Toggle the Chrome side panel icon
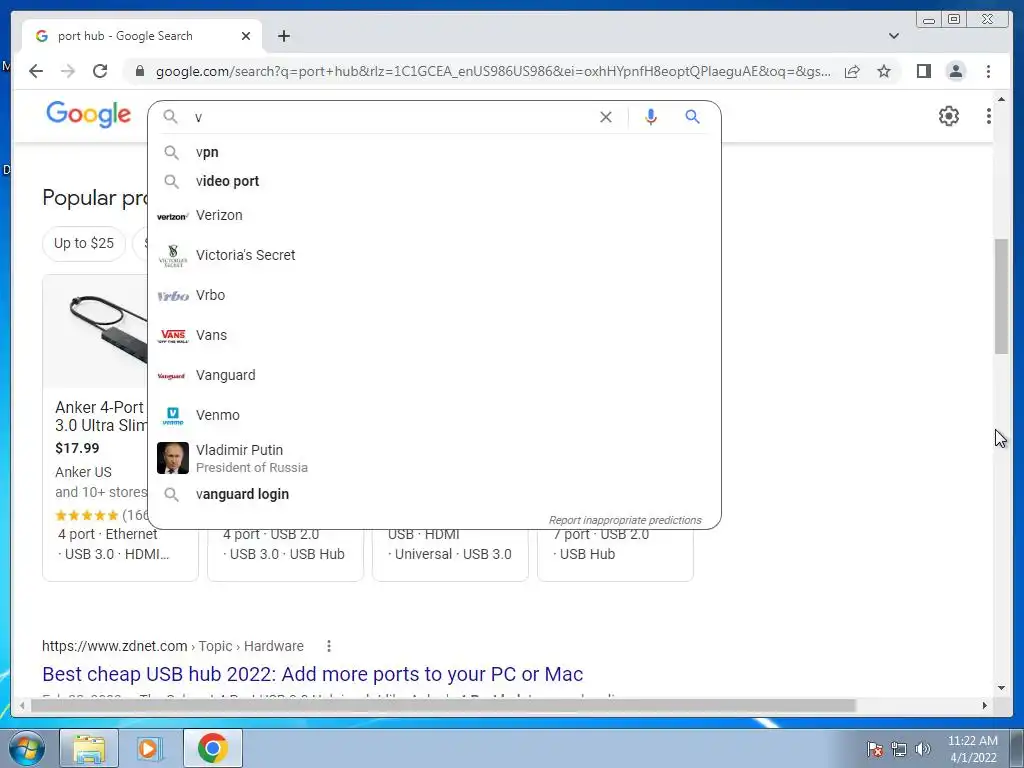1024x768 pixels. tap(923, 71)
